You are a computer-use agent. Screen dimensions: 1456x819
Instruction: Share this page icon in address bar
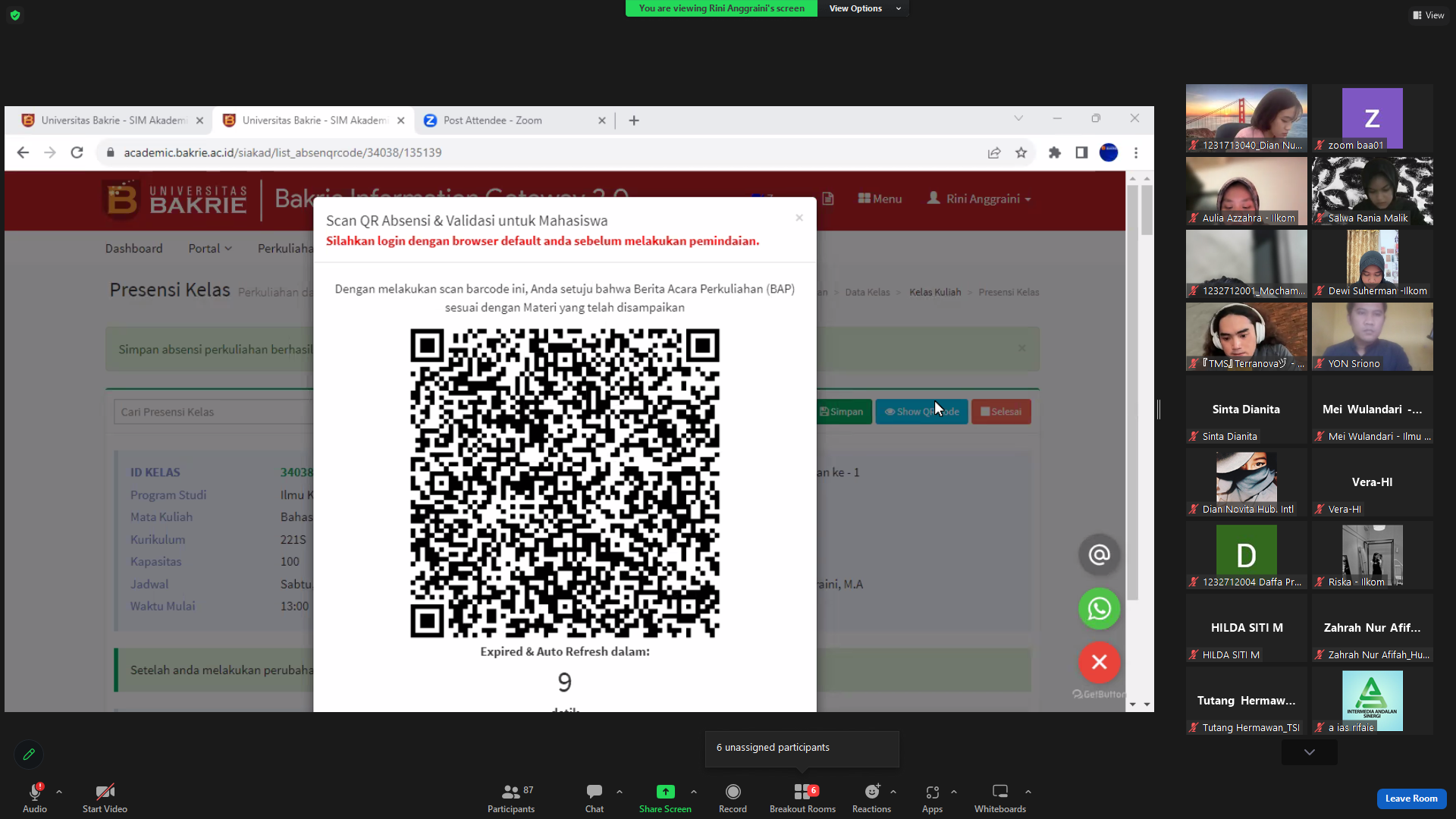click(x=994, y=152)
